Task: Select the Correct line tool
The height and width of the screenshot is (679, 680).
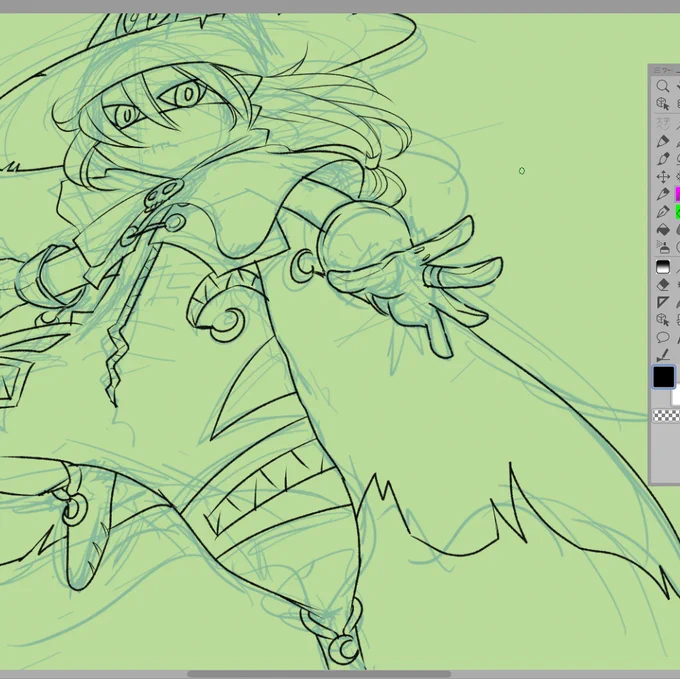Action: (x=662, y=355)
